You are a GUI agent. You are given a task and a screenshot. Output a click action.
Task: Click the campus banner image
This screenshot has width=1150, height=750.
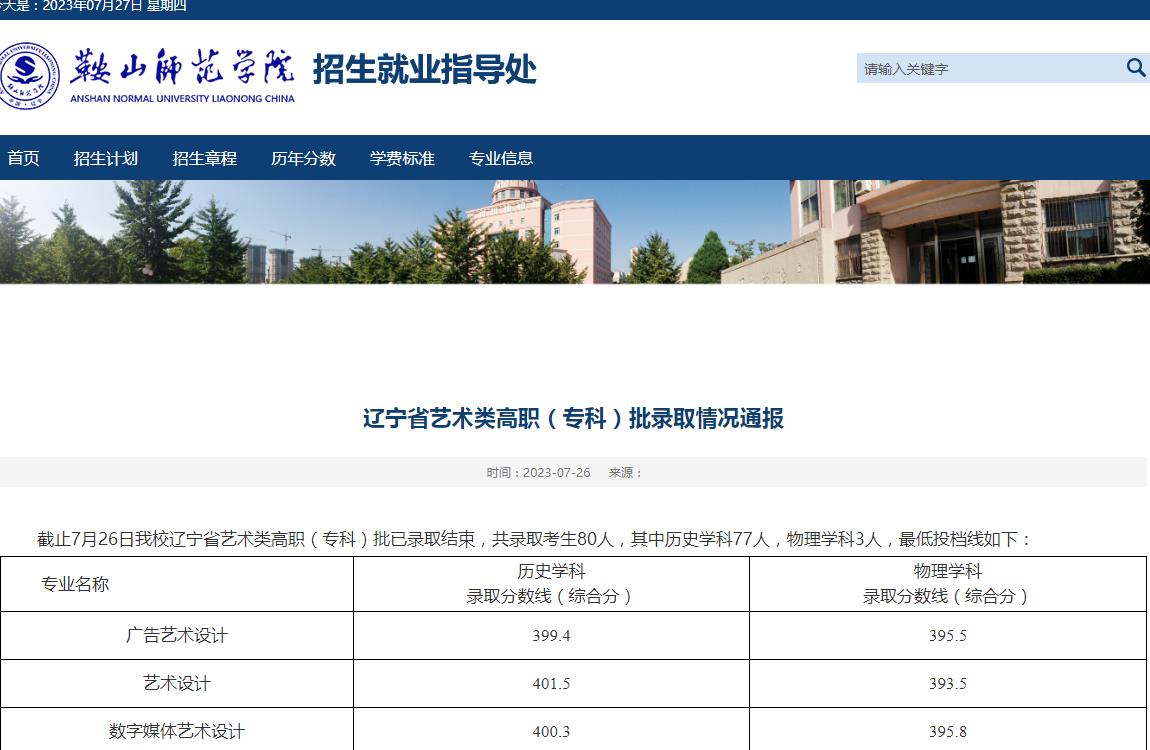tap(575, 232)
